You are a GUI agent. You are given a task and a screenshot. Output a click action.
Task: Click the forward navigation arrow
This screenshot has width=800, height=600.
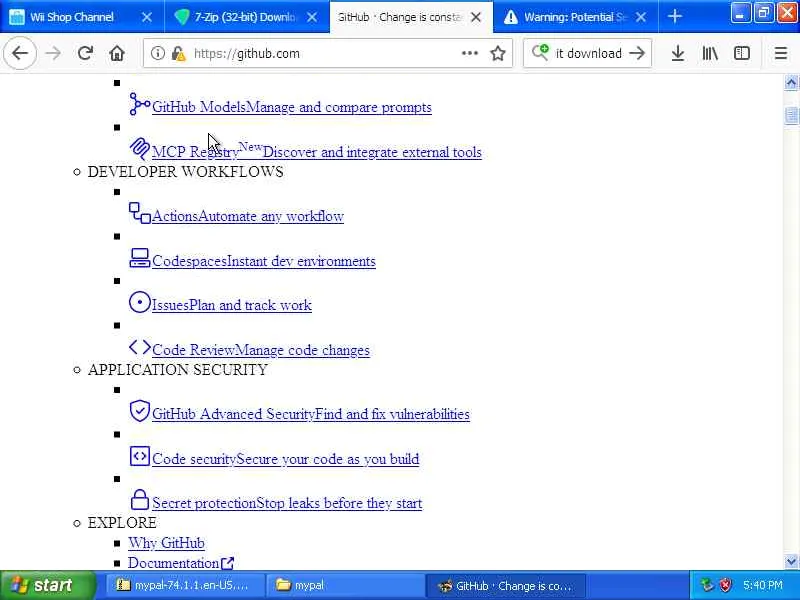pyautogui.click(x=53, y=53)
